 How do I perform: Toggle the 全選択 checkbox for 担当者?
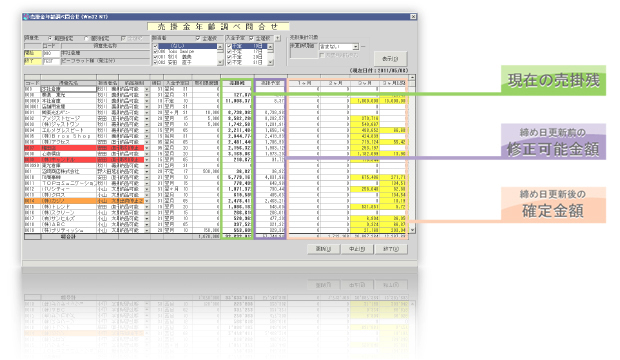pos(198,38)
